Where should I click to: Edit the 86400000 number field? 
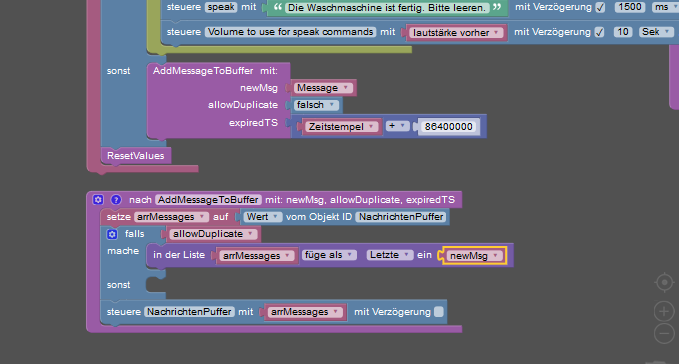(x=449, y=127)
